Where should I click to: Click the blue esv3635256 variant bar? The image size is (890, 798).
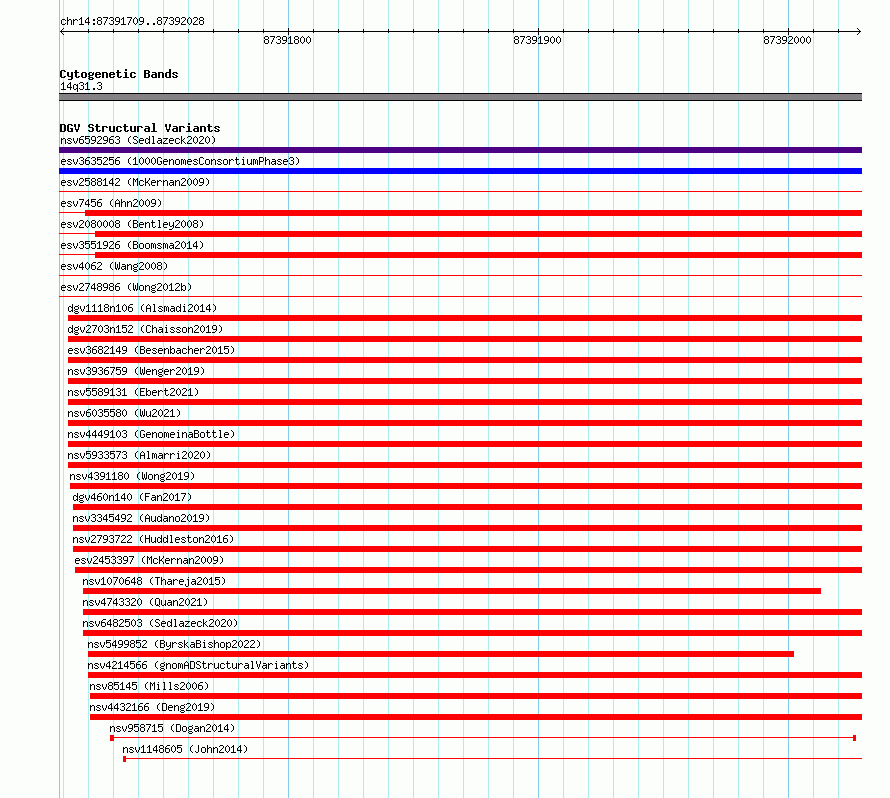(x=460, y=171)
